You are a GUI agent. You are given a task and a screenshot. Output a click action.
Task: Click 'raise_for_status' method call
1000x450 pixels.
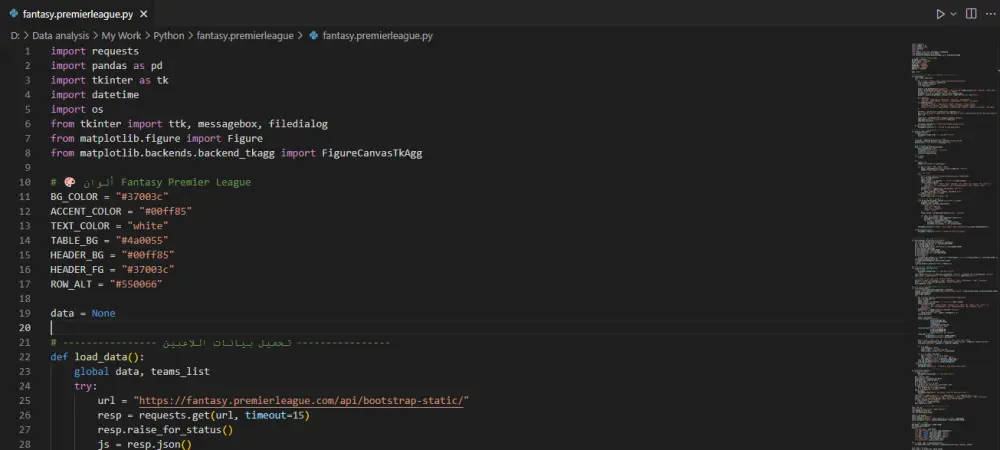pos(173,430)
